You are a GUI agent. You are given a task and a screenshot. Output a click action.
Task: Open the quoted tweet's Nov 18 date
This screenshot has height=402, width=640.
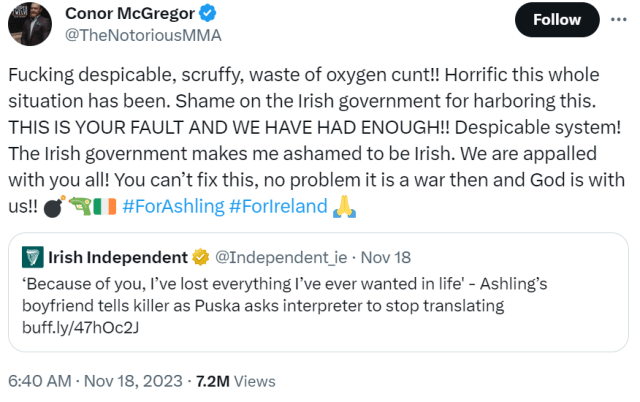click(x=386, y=258)
